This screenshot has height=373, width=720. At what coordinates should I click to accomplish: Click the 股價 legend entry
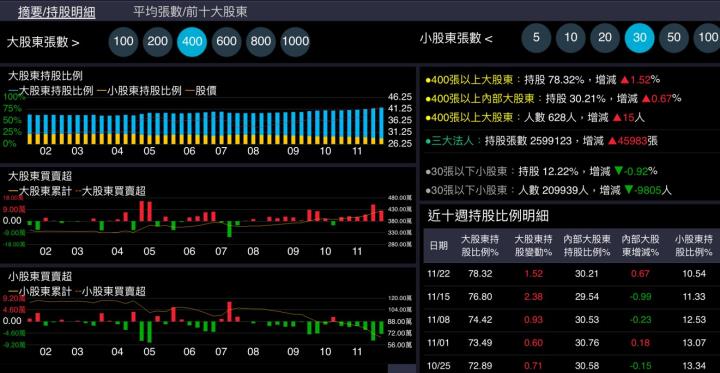tap(201, 91)
